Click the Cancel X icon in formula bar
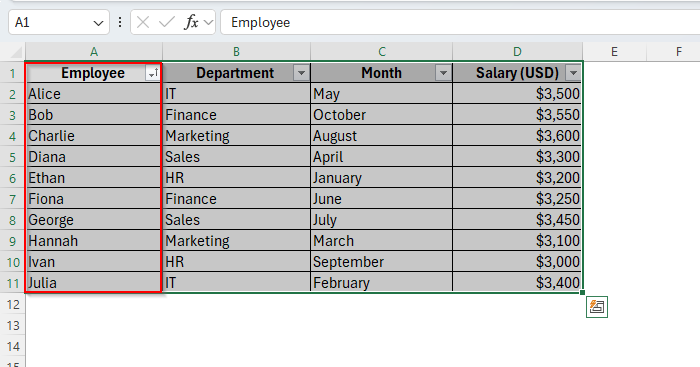This screenshot has height=367, width=700. click(x=143, y=22)
